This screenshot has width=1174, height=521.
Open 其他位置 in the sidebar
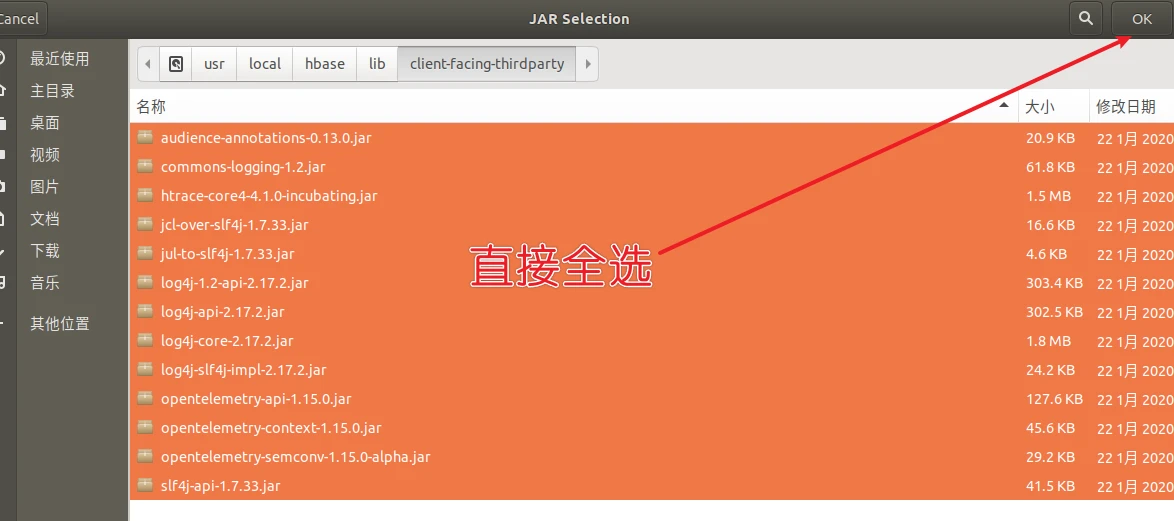[x=59, y=324]
